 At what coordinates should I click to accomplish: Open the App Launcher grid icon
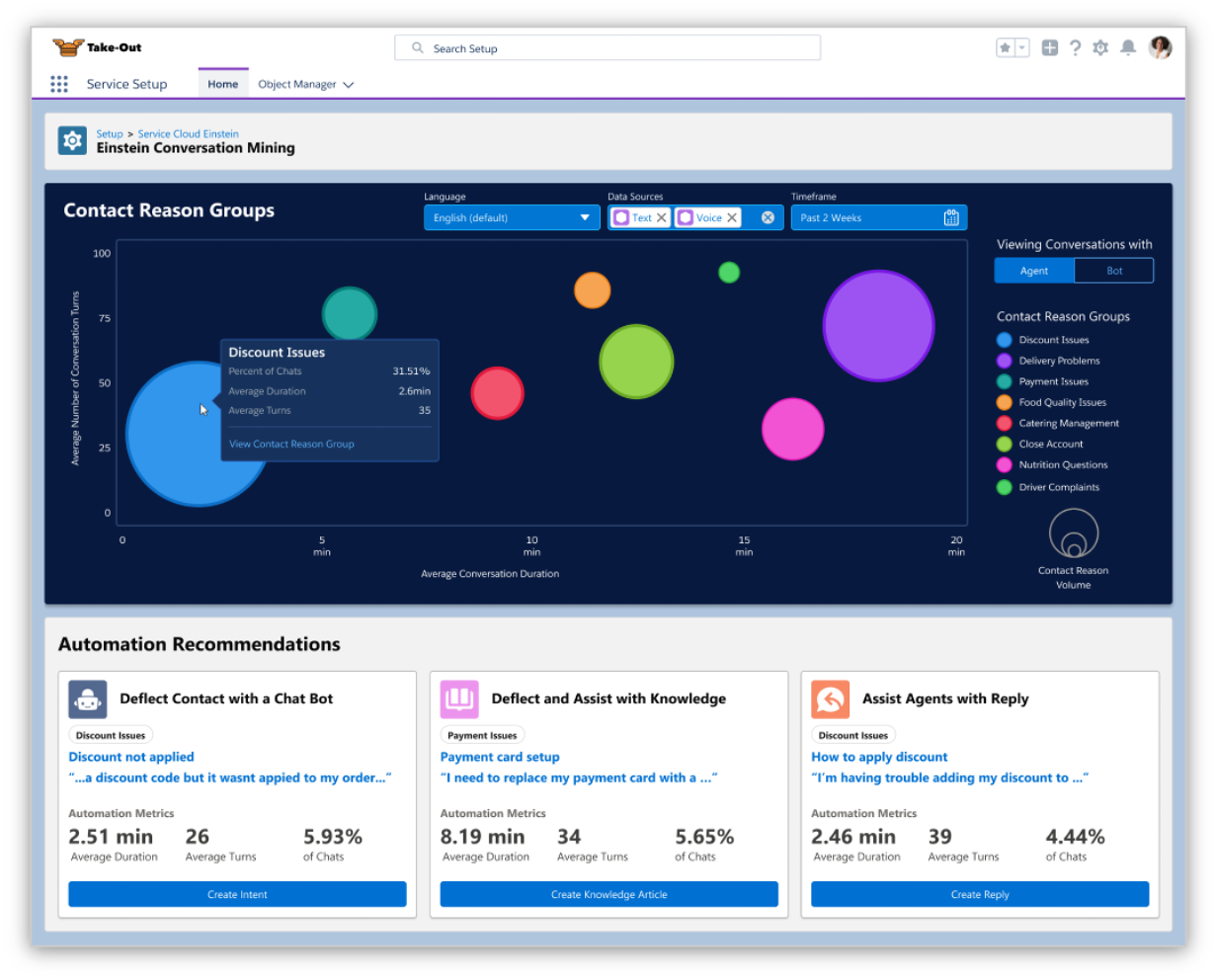coord(59,84)
